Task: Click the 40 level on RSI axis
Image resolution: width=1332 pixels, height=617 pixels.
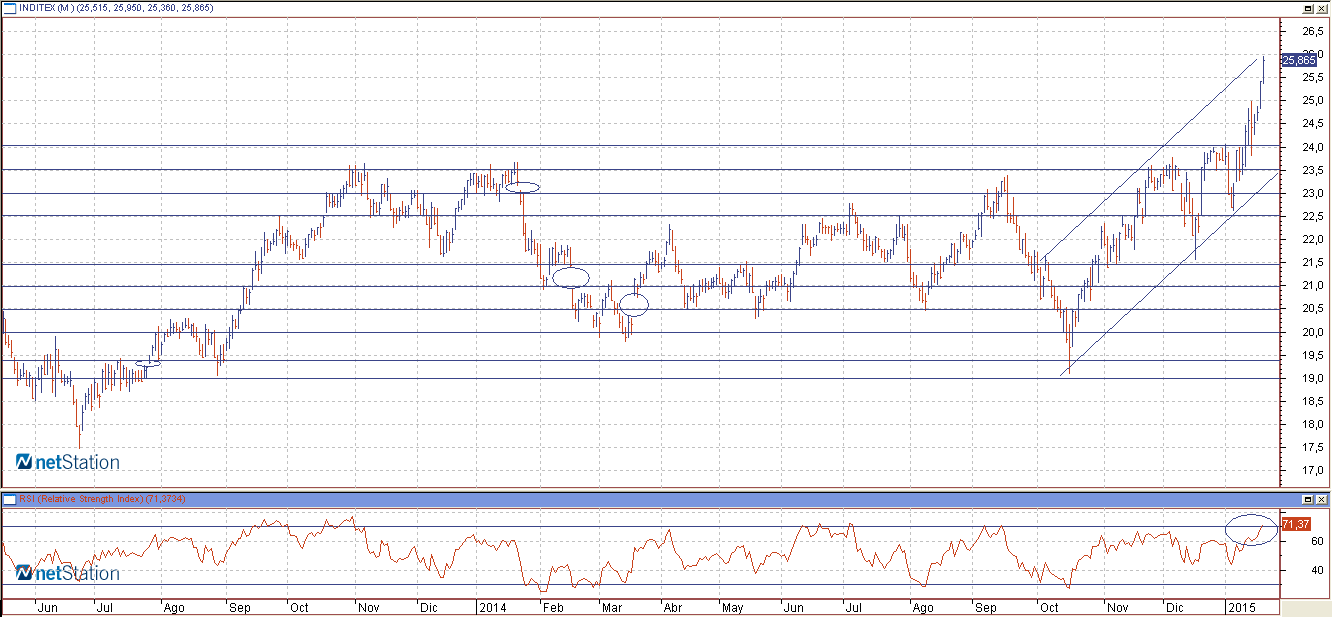Action: (1317, 571)
